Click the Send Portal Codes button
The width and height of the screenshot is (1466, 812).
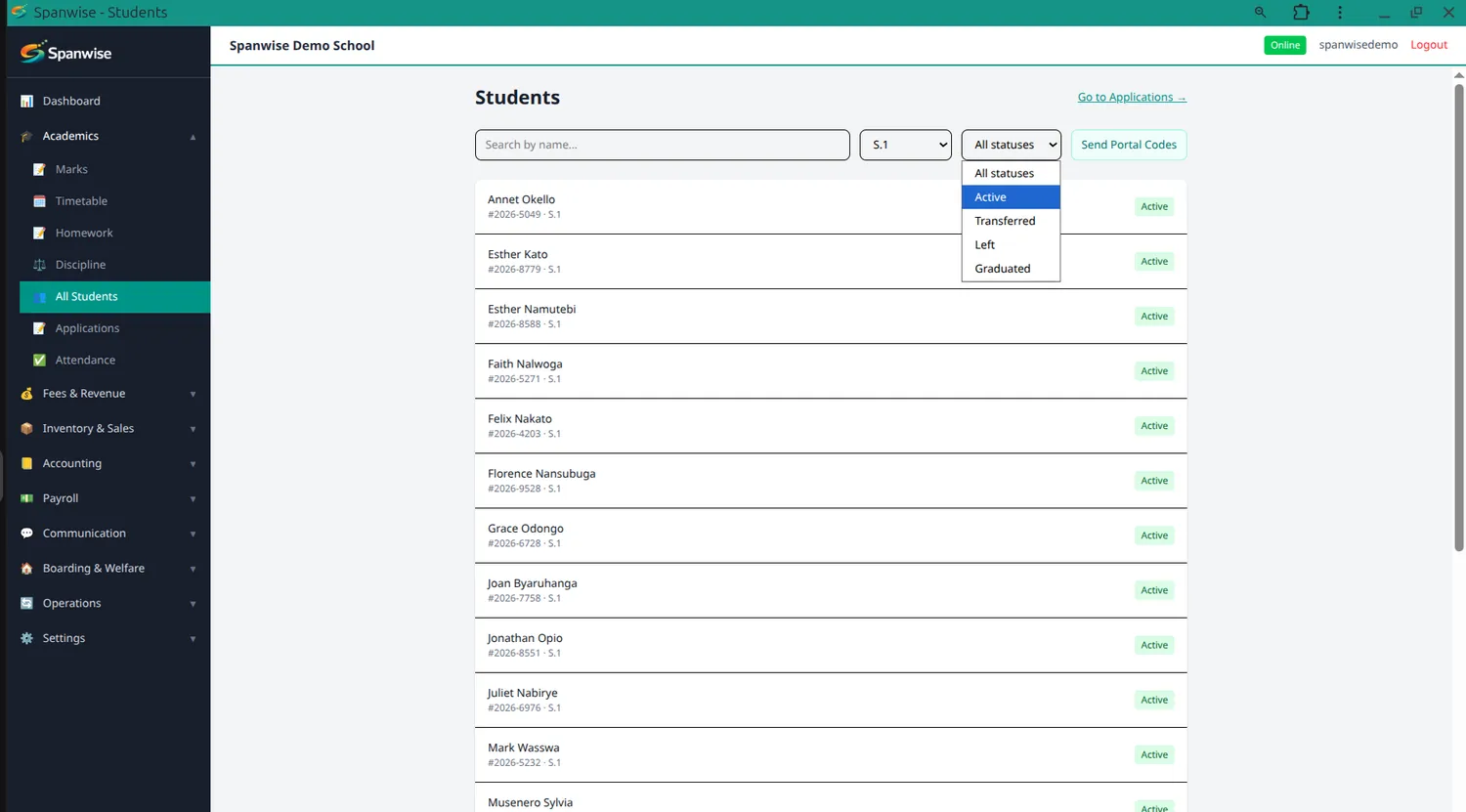pyautogui.click(x=1129, y=145)
